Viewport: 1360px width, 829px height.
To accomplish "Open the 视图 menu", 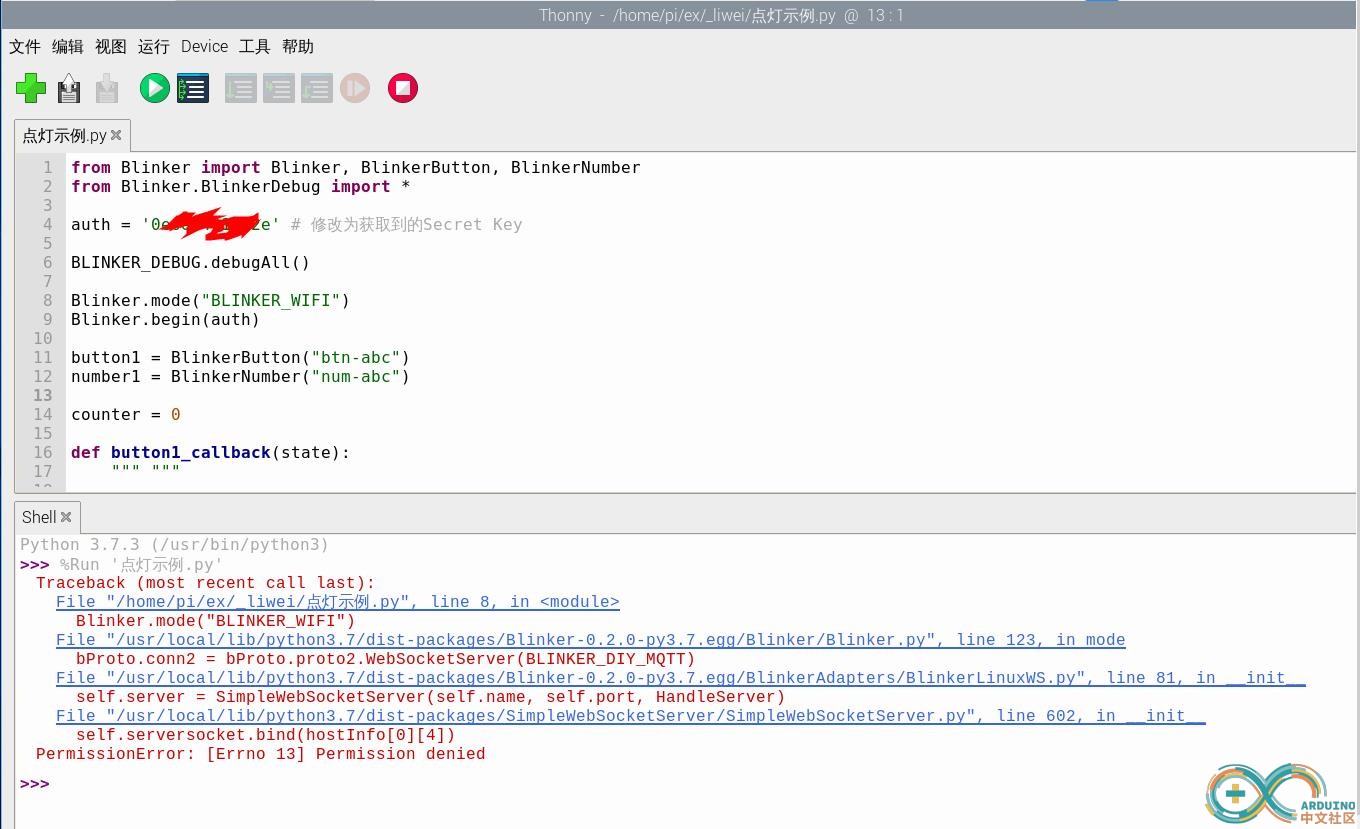I will [111, 46].
